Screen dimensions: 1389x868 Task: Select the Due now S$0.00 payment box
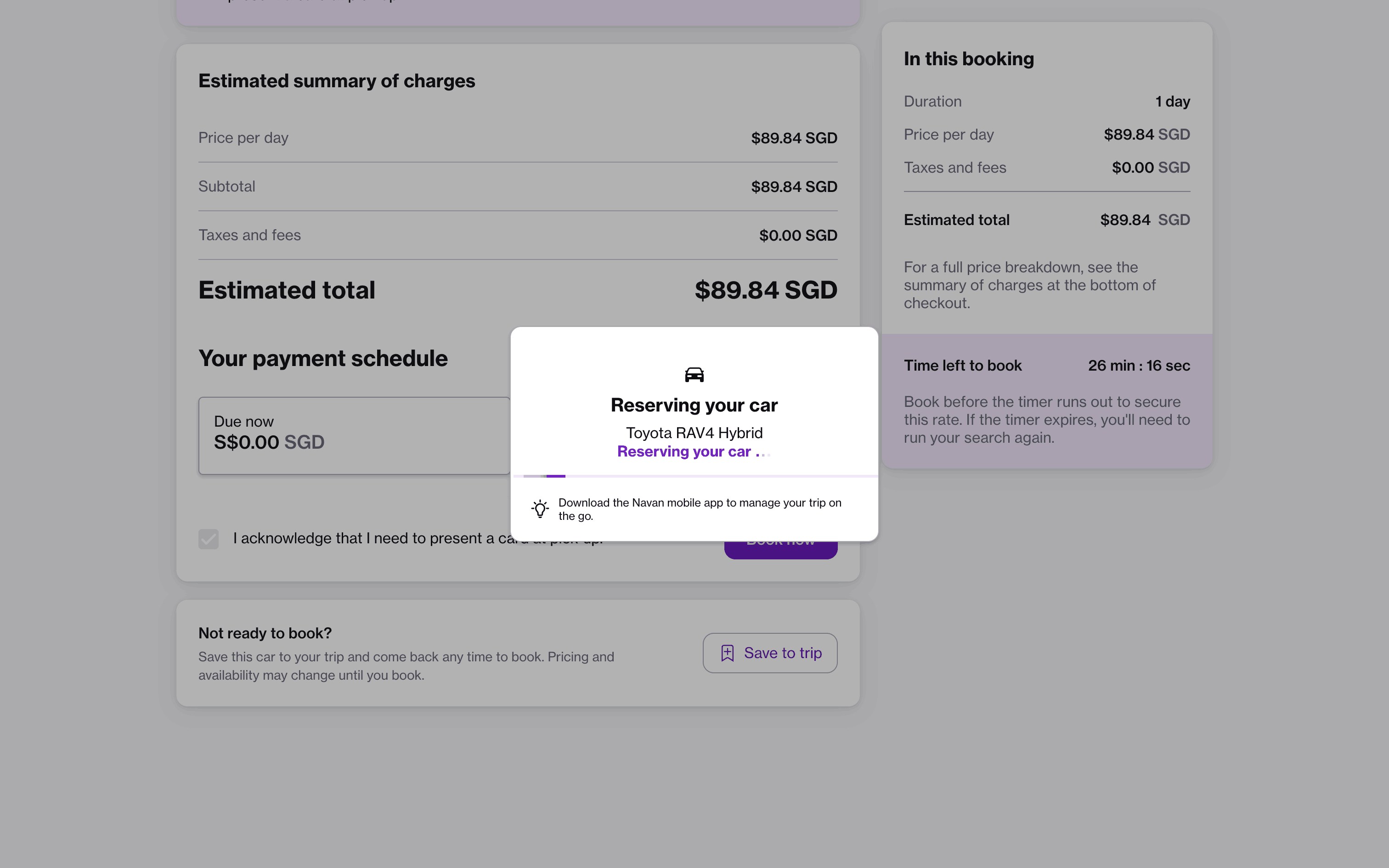pos(354,435)
